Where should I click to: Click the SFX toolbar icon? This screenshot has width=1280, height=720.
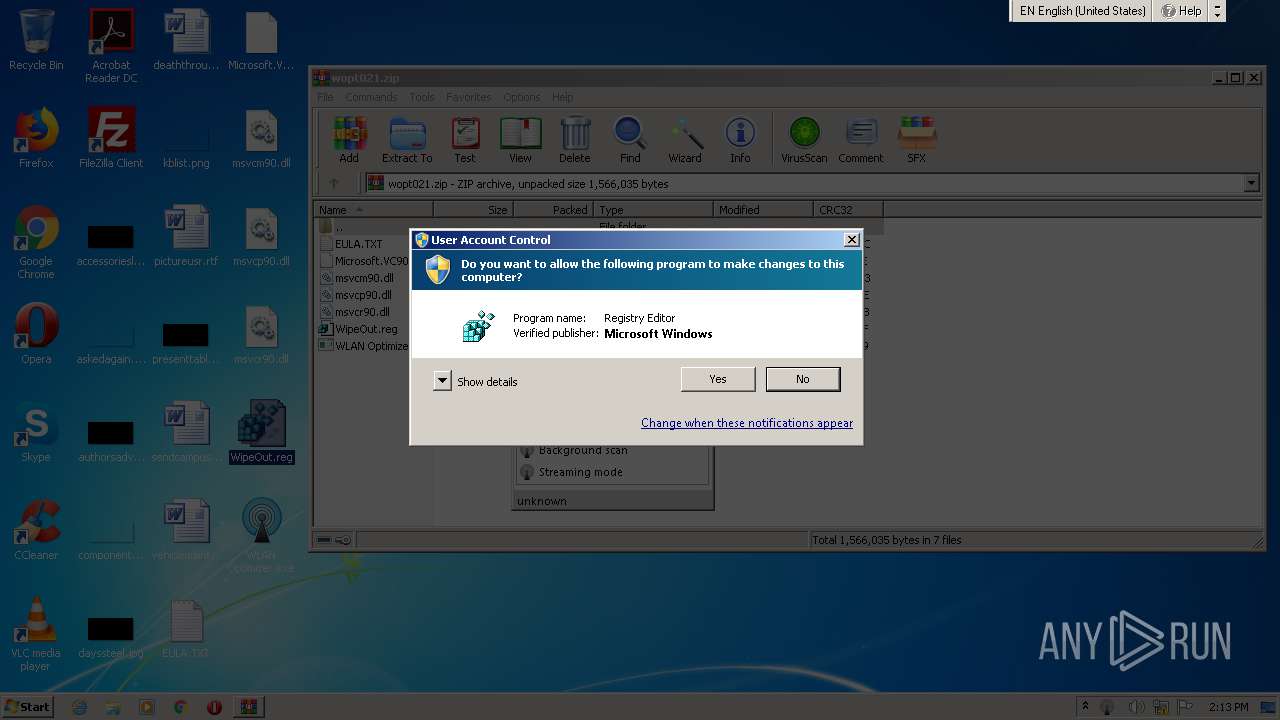[916, 140]
